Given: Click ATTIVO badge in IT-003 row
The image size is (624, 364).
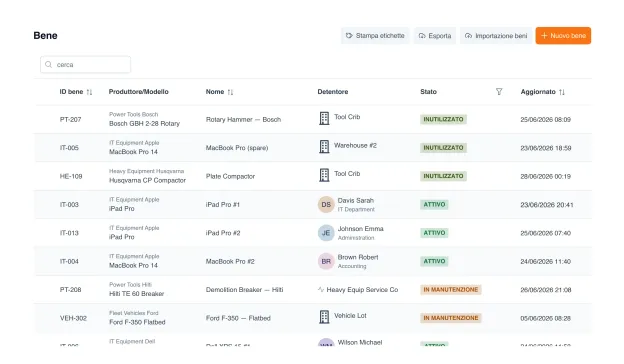Looking at the screenshot, I should [x=434, y=205].
